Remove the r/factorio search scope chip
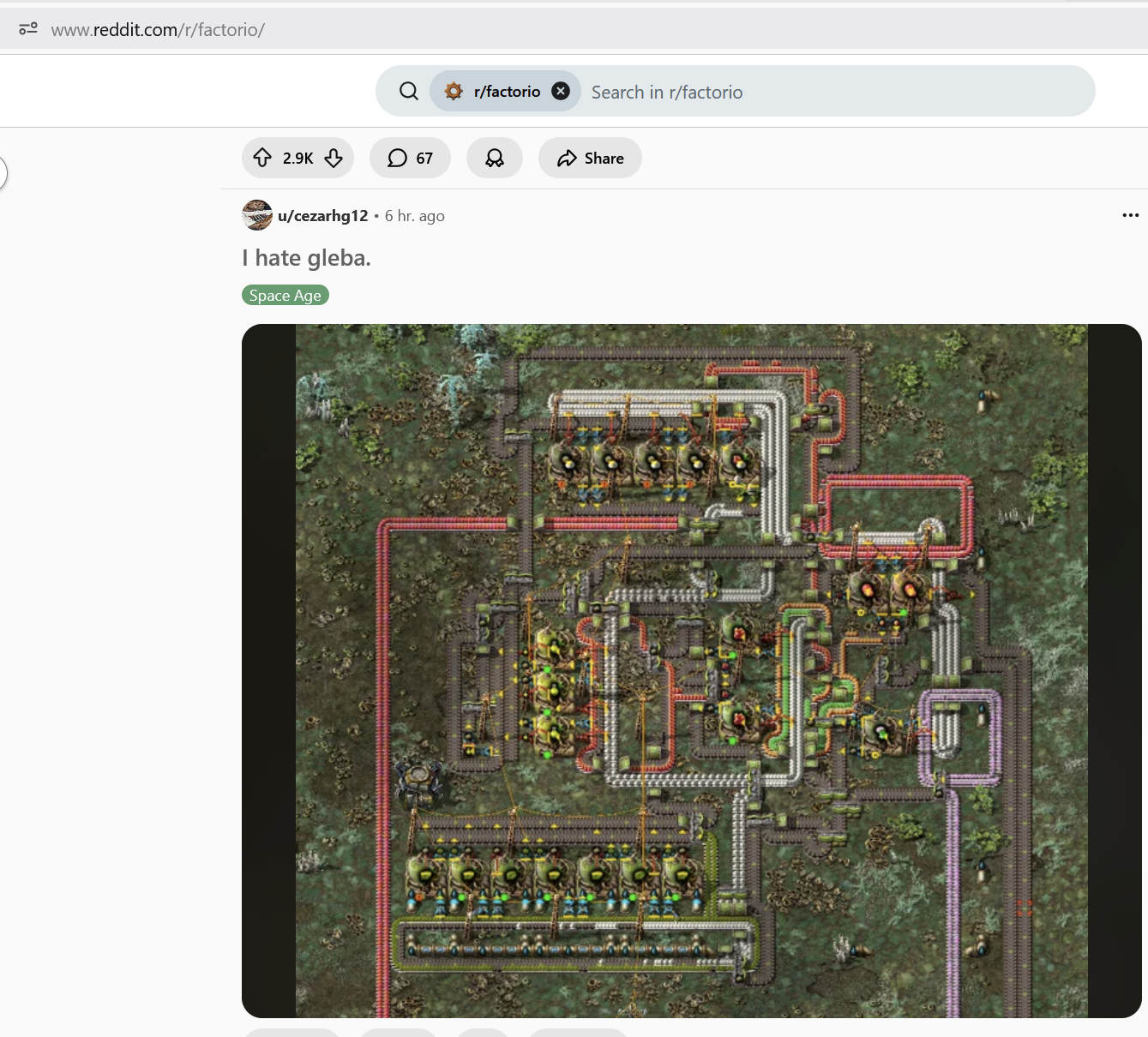 click(x=561, y=91)
